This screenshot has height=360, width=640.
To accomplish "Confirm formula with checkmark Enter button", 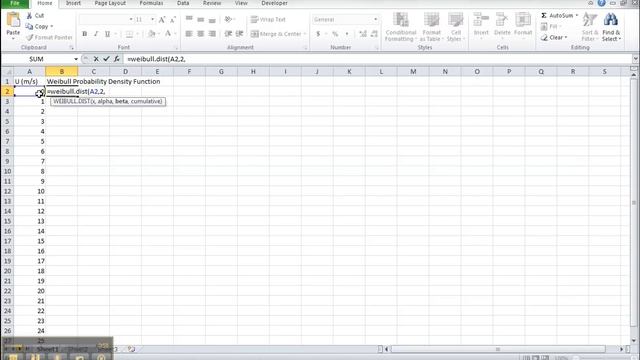I will pos(107,59).
